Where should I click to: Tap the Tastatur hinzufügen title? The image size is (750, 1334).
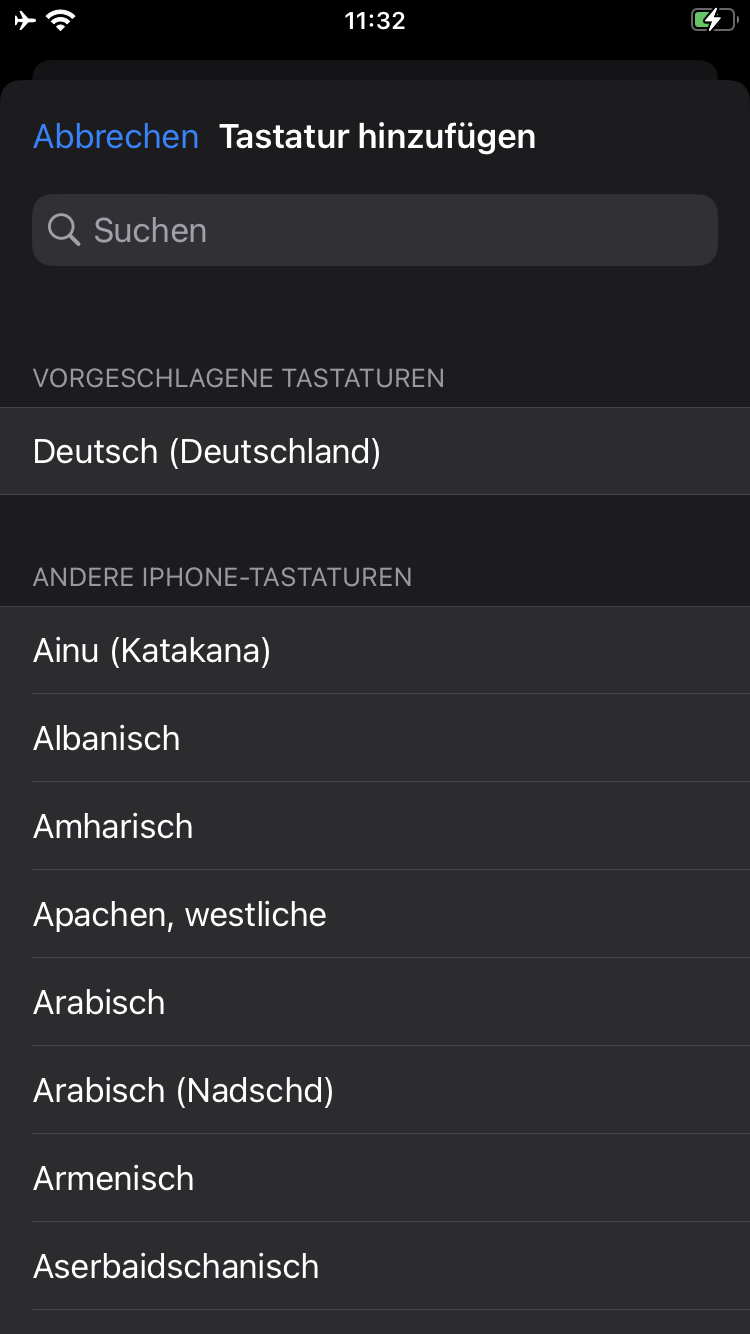click(x=377, y=136)
